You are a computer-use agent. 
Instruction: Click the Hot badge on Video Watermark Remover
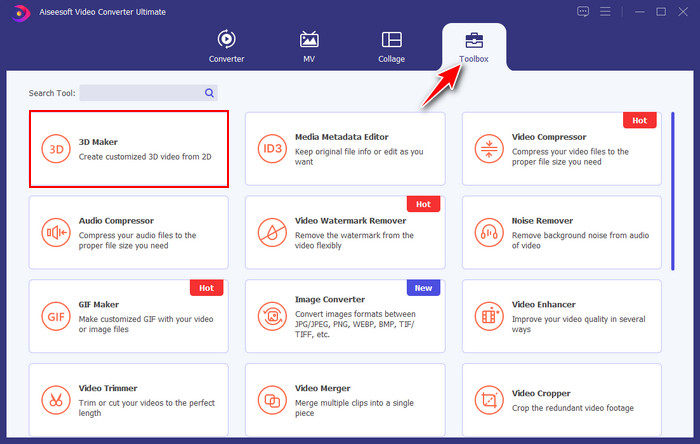tap(423, 204)
